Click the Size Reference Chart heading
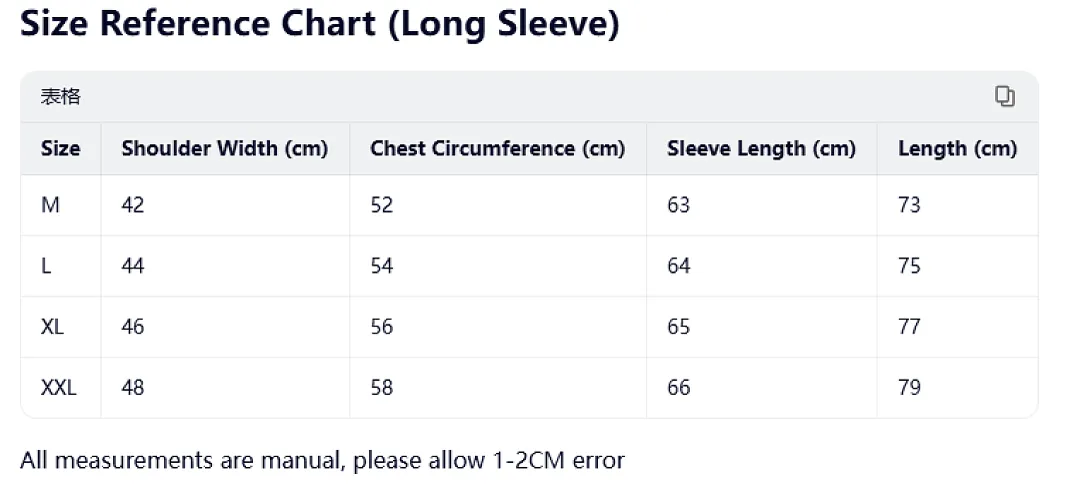 click(320, 23)
